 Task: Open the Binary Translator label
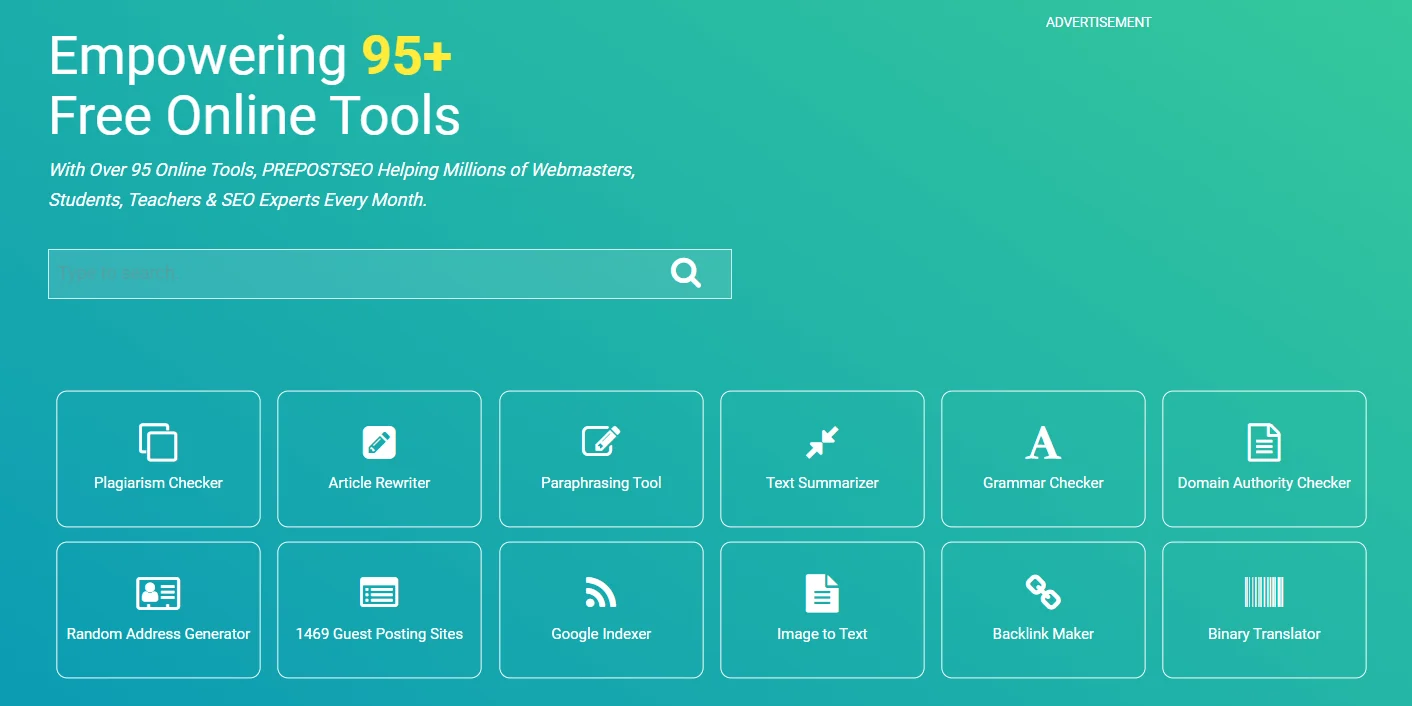(x=1264, y=634)
